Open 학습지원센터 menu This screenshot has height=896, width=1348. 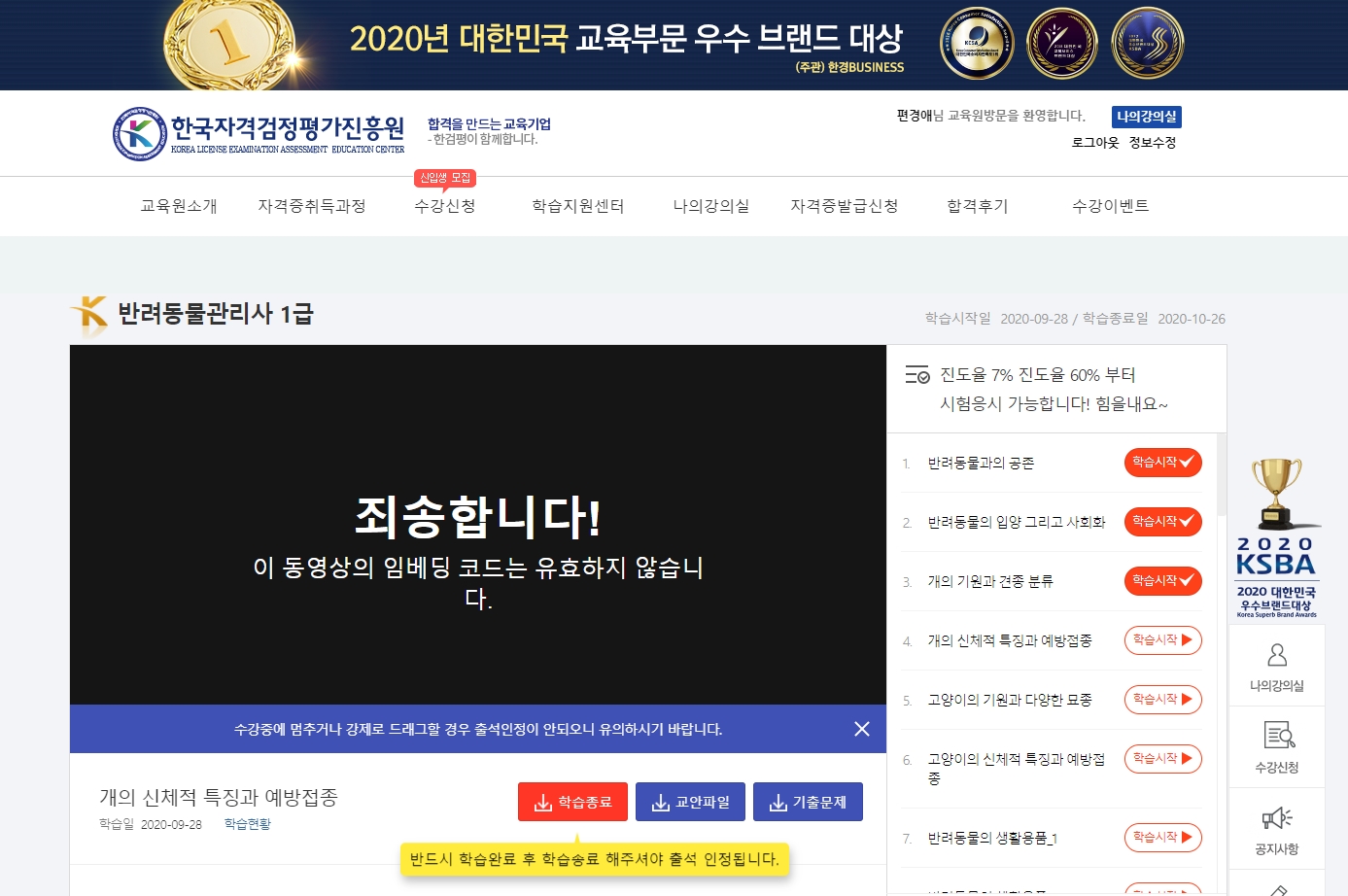pyautogui.click(x=578, y=206)
